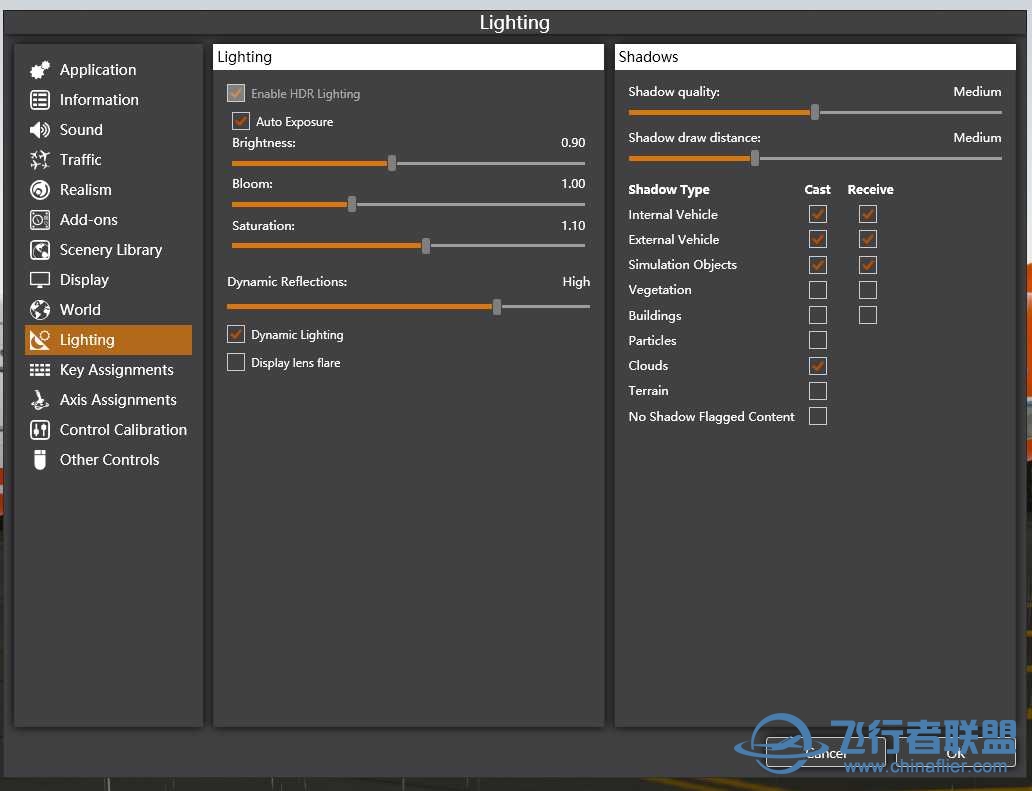This screenshot has height=791, width=1032.
Task: Switch to Axis Assignments settings
Action: click(x=118, y=400)
